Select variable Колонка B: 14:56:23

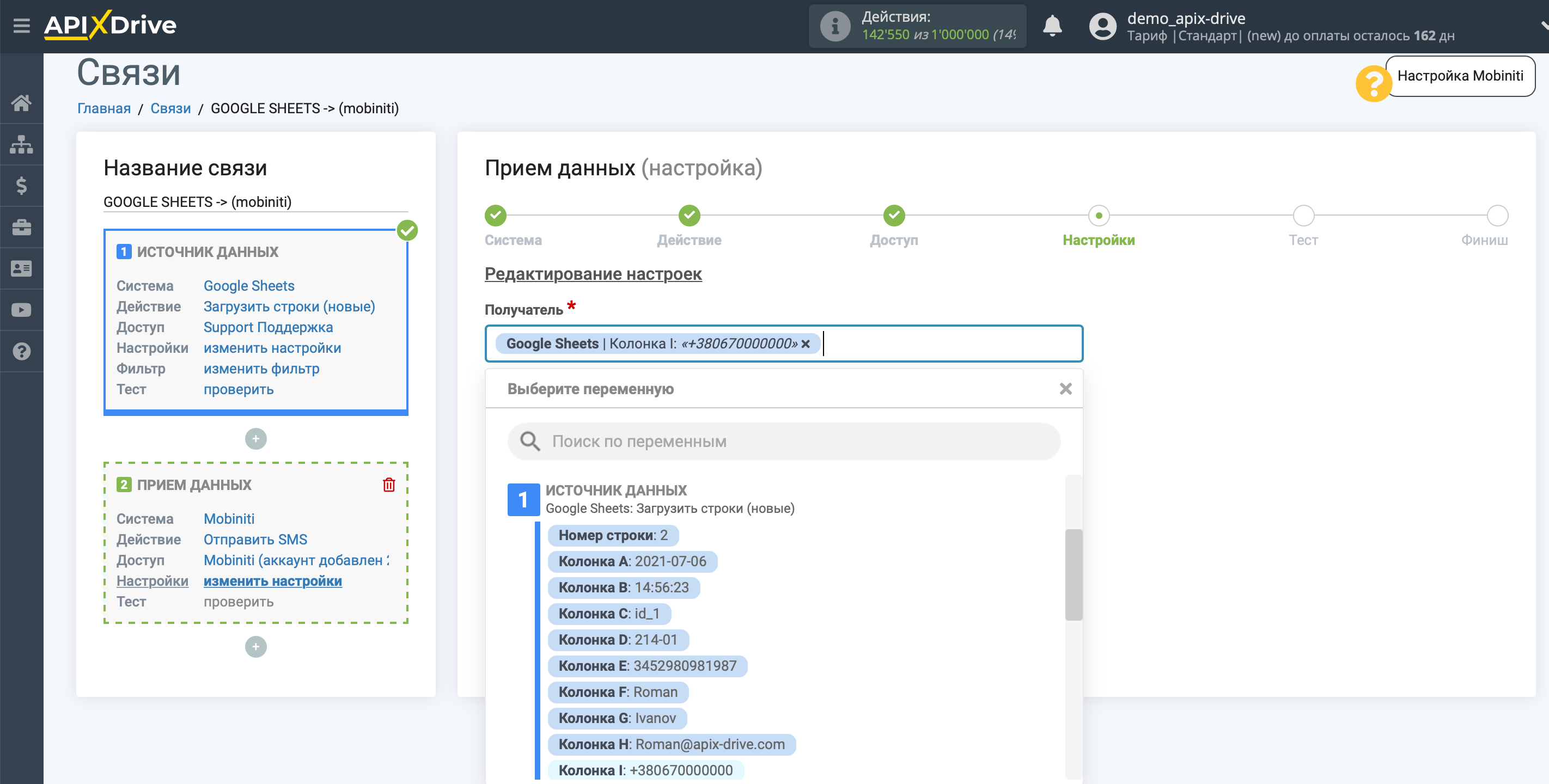624,587
